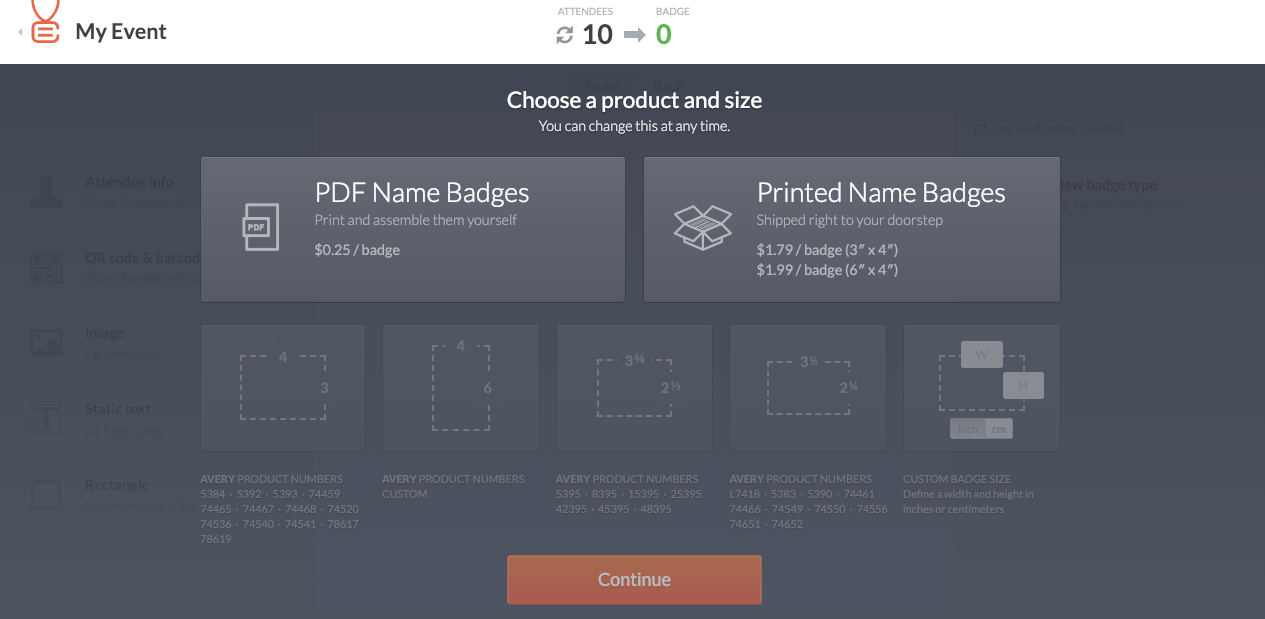Image resolution: width=1265 pixels, height=619 pixels.
Task: Click the My Event title
Action: 121,32
